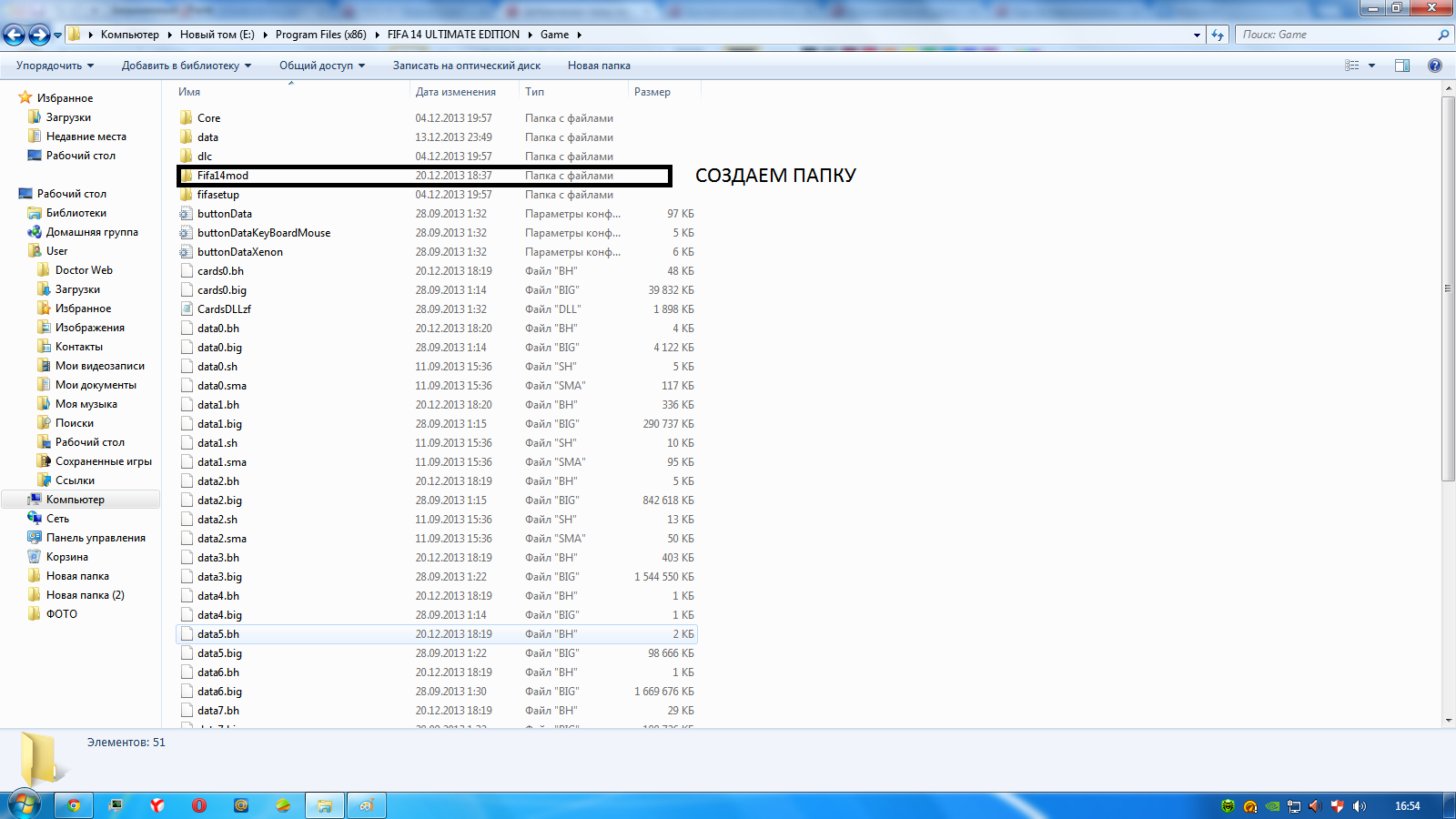The height and width of the screenshot is (819, 1456).
Task: Sort by 'Размер' column header
Action: [x=664, y=92]
